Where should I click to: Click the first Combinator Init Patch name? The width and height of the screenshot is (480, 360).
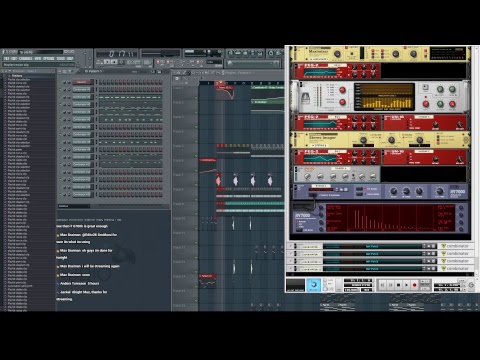coord(372,246)
